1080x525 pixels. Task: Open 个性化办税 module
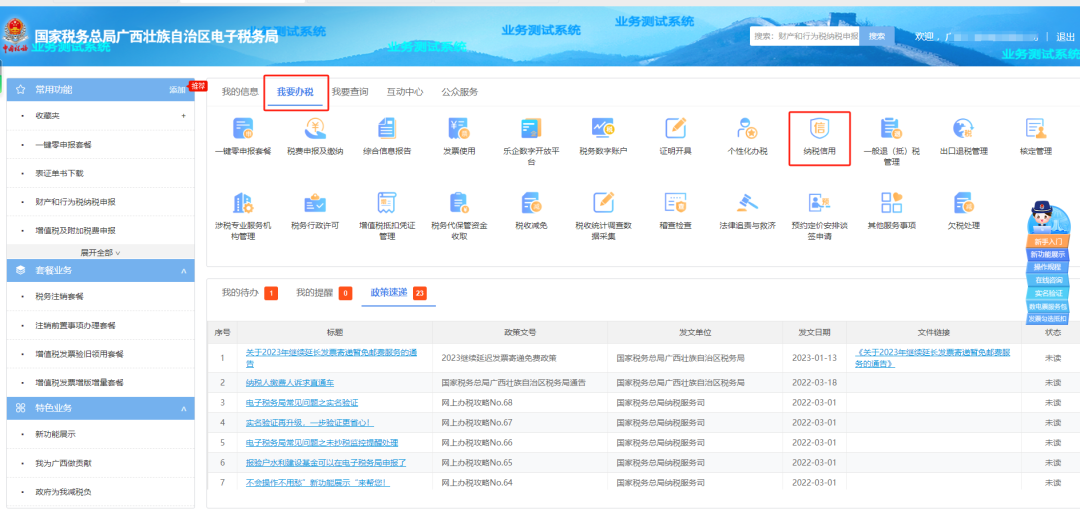coord(747,136)
